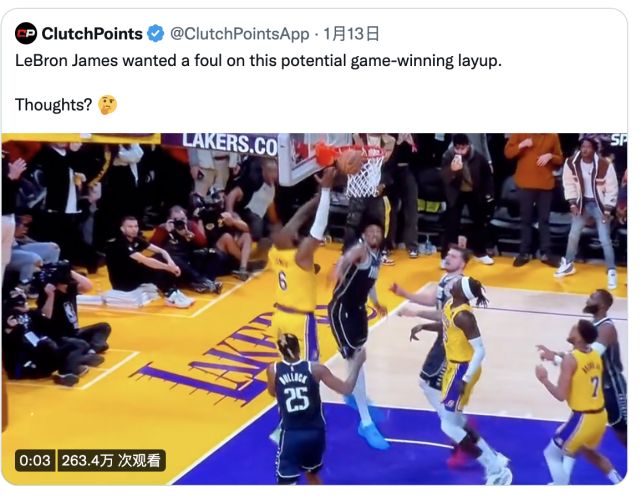The image size is (641, 496).
Task: Click the "Thoughts?" text
Action: [x=54, y=105]
